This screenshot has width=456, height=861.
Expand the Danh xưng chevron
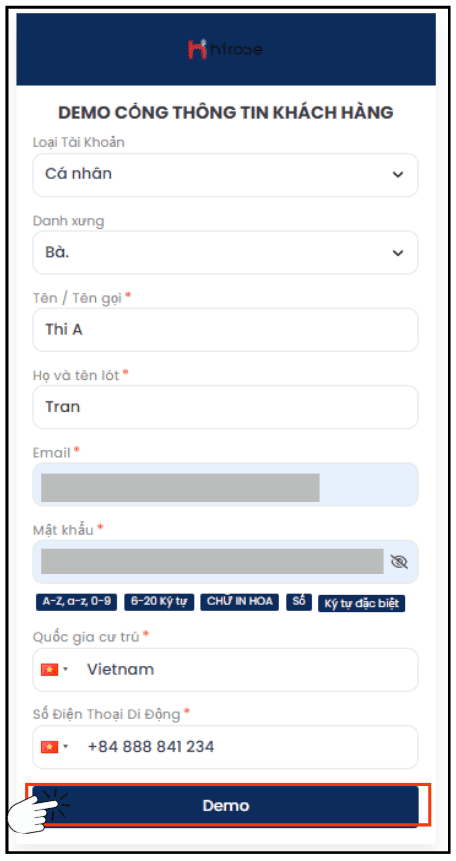(398, 253)
